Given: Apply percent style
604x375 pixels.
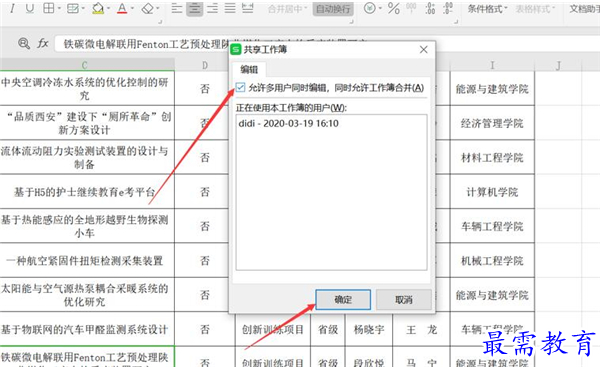Looking at the screenshot, I should coord(394,8).
